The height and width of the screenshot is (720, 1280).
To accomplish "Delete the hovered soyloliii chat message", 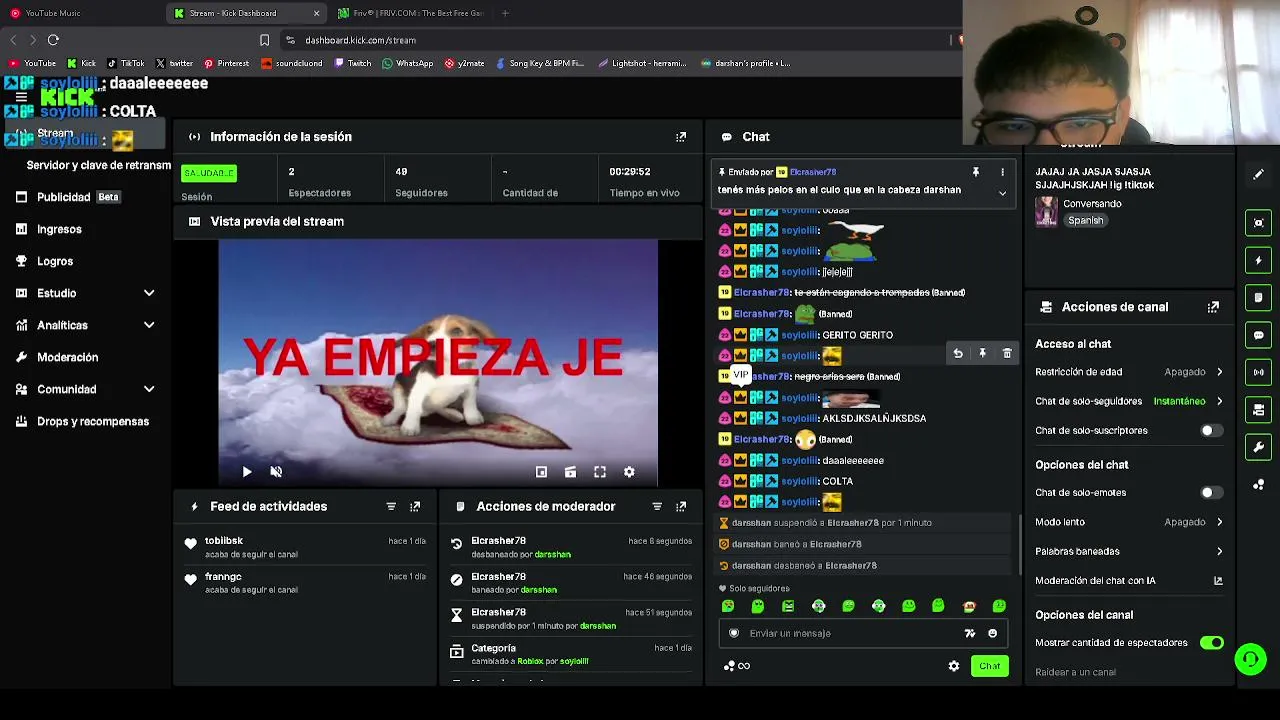I will (1007, 354).
